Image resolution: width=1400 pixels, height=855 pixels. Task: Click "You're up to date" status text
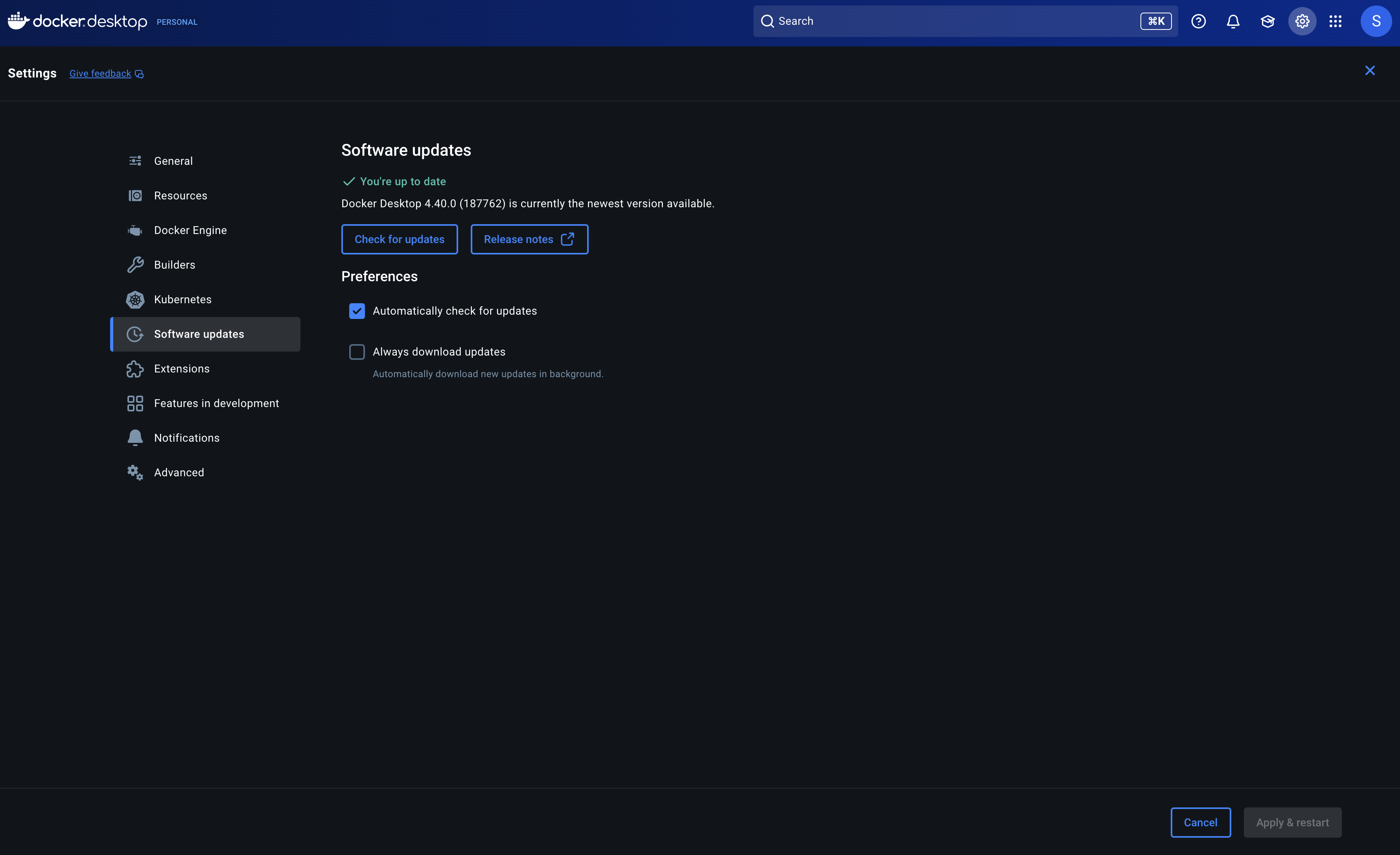(403, 181)
